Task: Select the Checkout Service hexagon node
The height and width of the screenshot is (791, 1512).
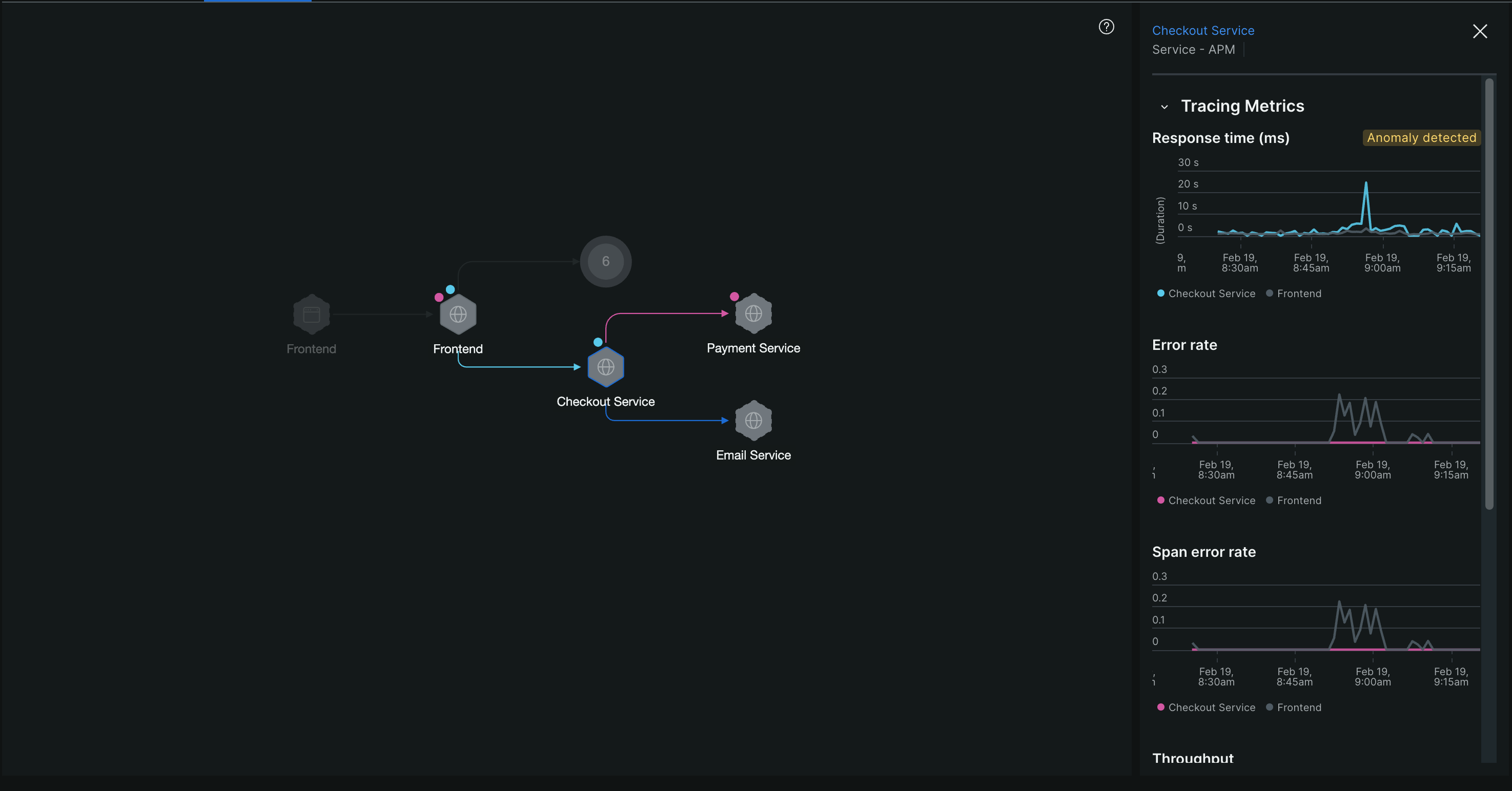Action: point(606,367)
